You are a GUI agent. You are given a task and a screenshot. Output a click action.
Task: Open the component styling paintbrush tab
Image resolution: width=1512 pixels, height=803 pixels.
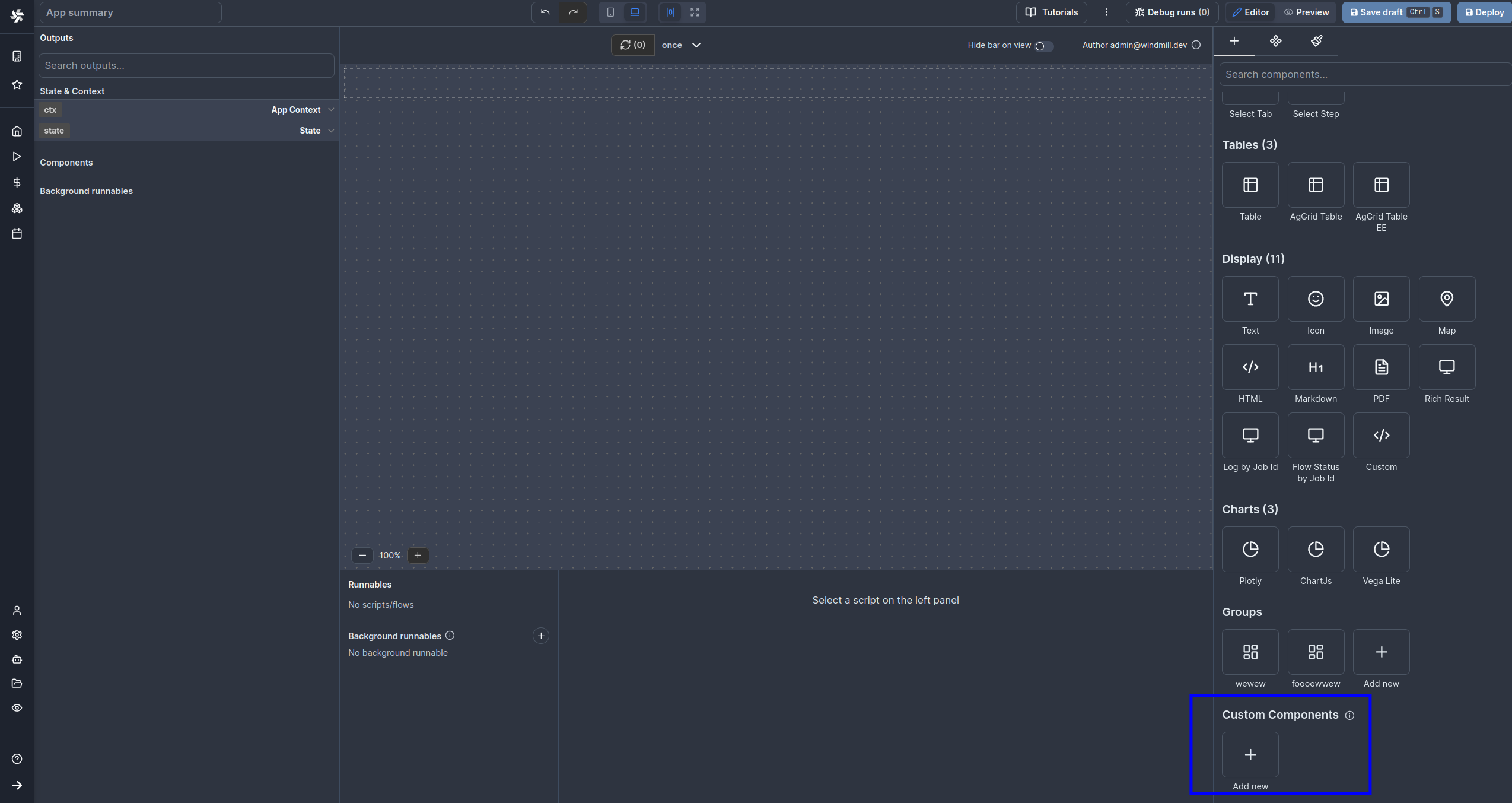1316,41
